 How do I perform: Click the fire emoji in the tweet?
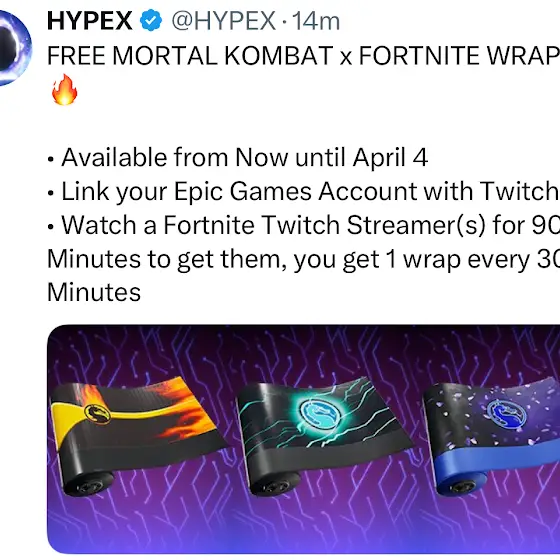tap(64, 90)
